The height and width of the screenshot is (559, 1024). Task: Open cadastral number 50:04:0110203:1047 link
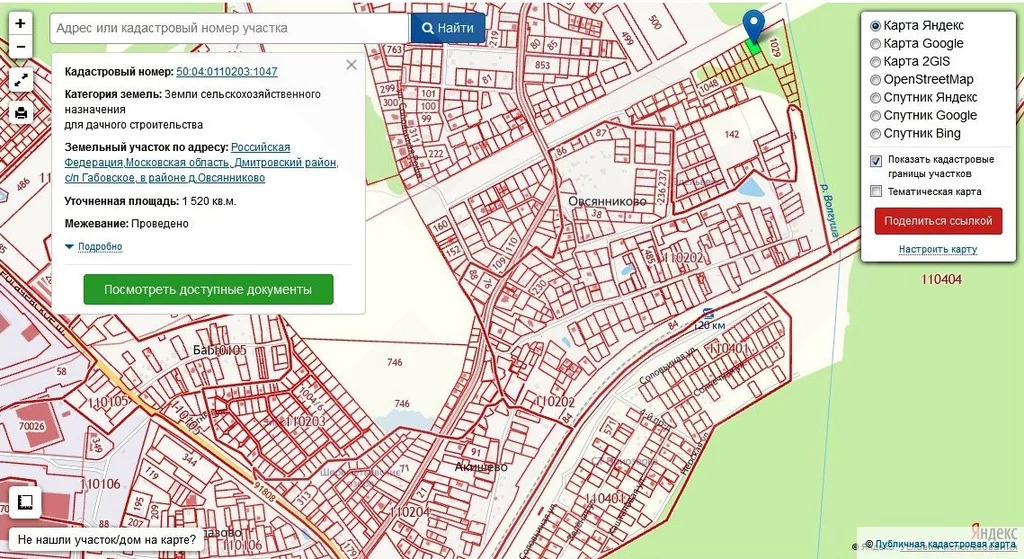[x=227, y=72]
